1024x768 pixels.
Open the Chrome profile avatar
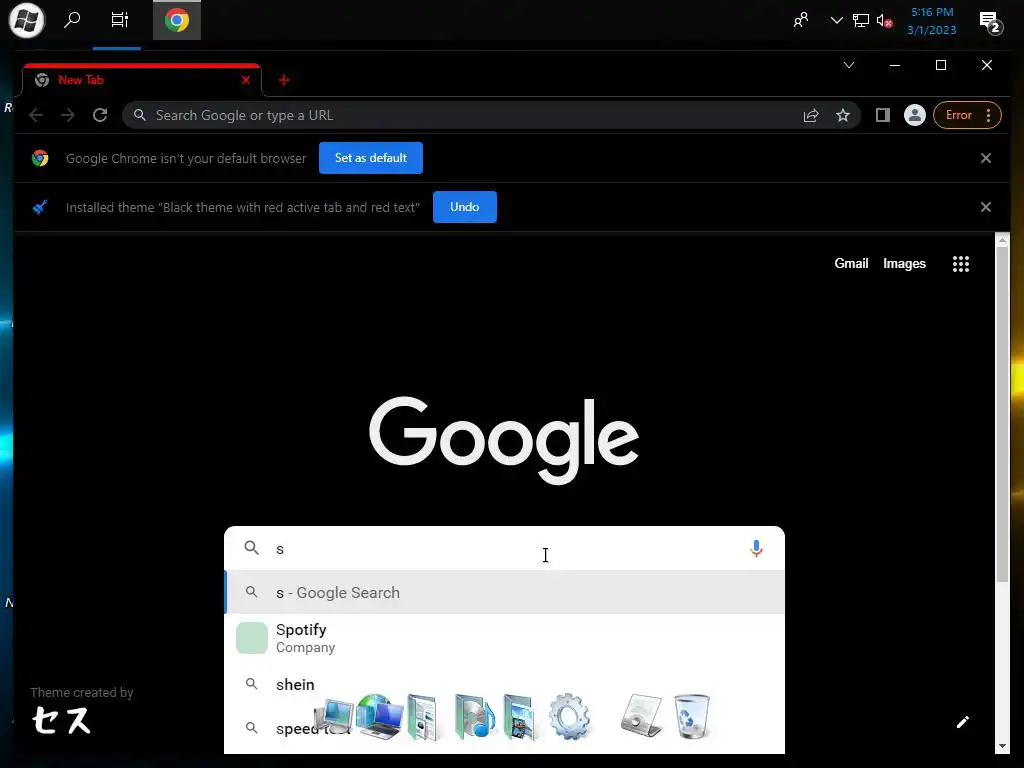point(914,115)
